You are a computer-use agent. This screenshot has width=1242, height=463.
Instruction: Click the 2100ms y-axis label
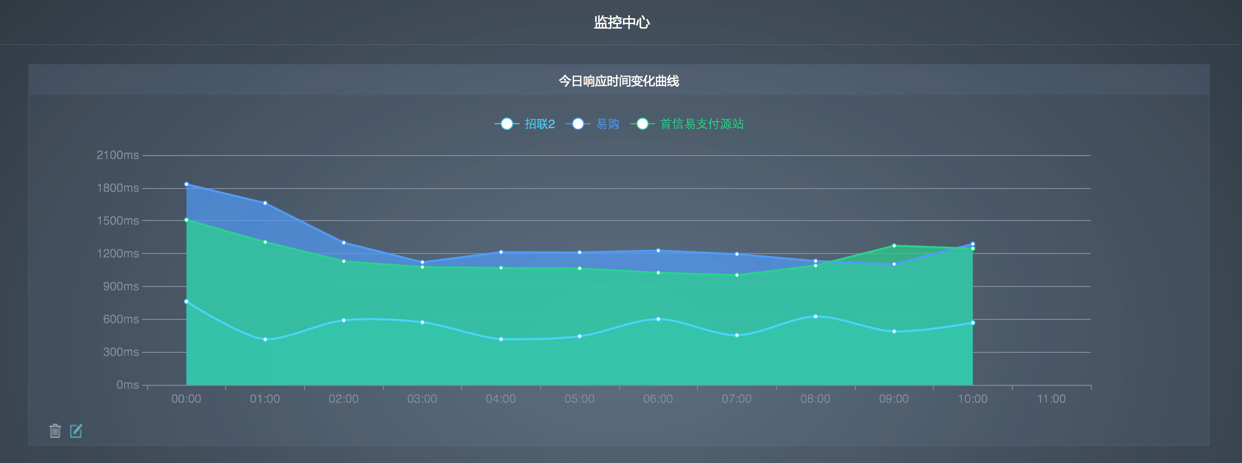pos(117,155)
